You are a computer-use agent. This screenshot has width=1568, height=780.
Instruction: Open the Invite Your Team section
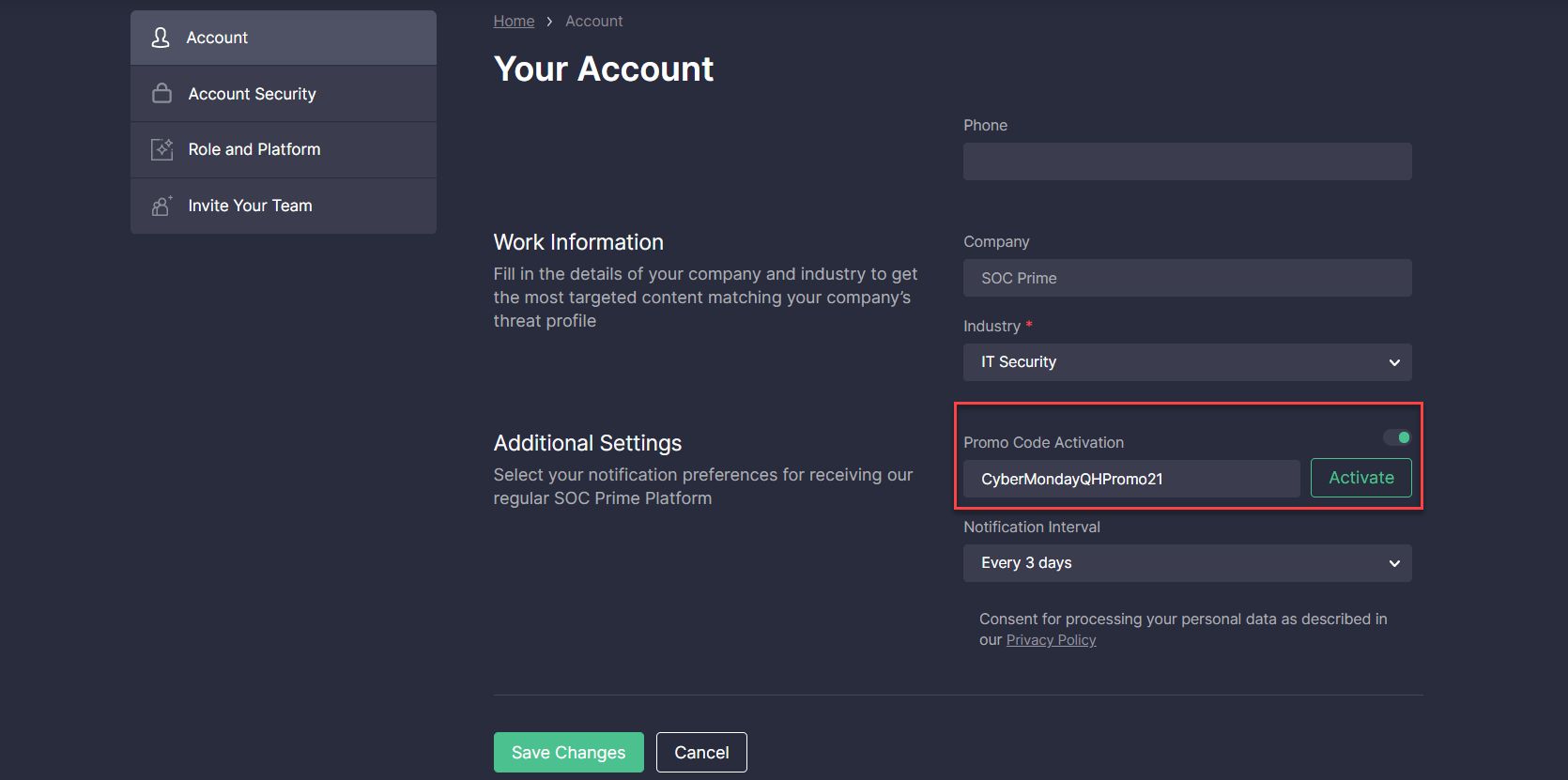284,206
